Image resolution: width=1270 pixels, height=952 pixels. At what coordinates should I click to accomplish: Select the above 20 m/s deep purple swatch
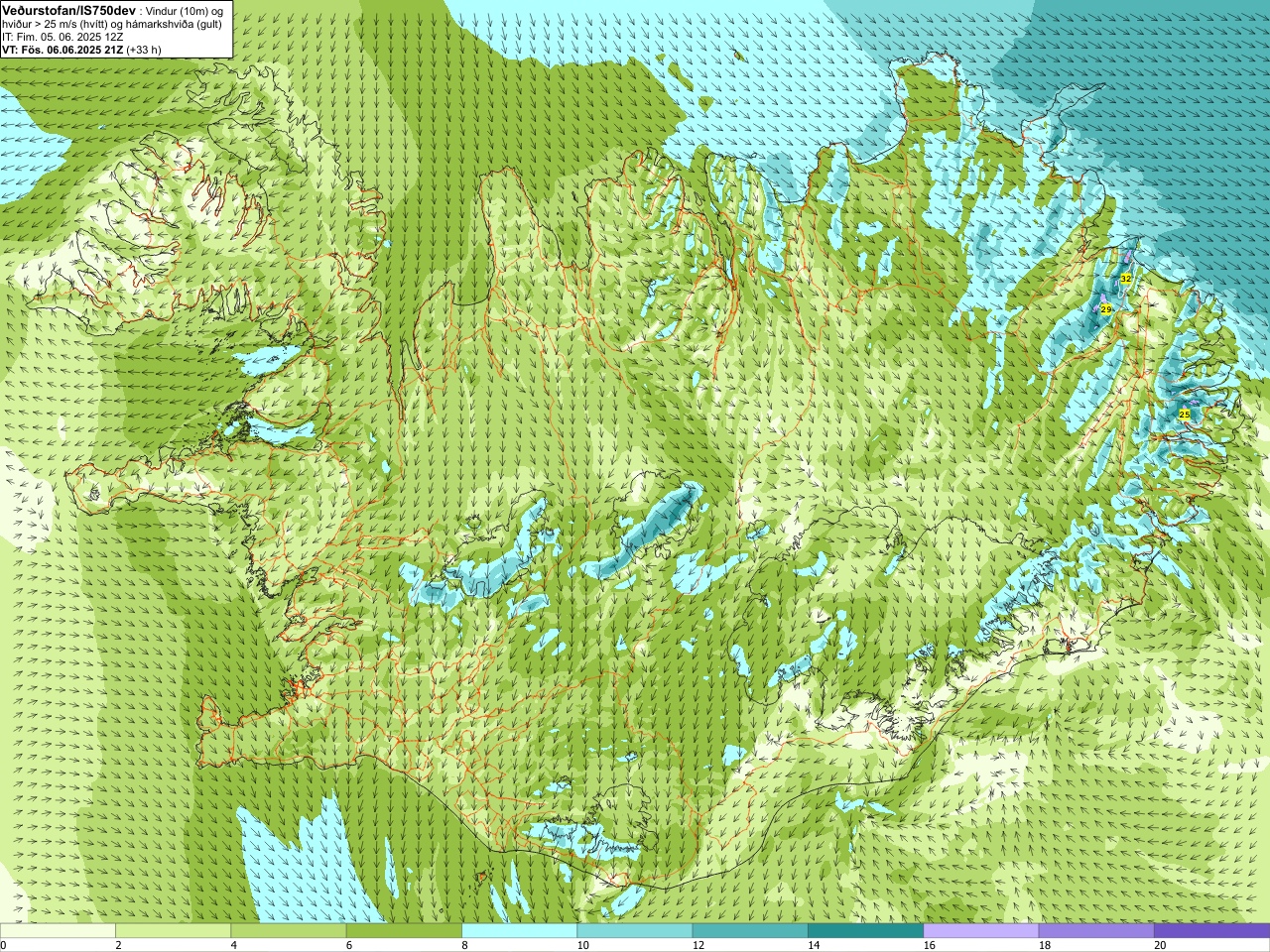(x=1211, y=931)
